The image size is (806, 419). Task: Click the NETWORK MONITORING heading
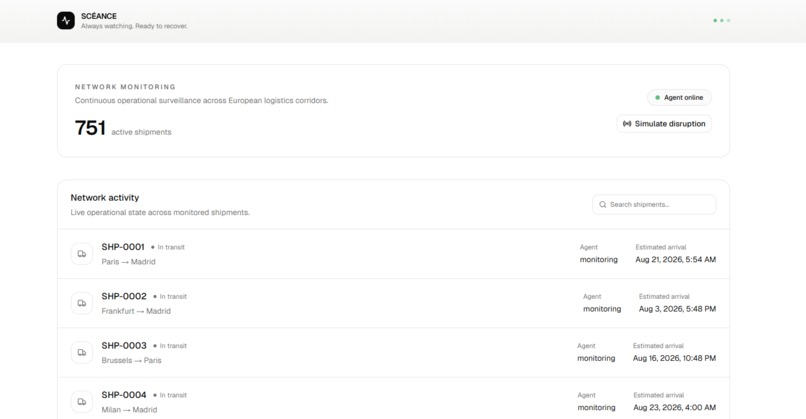pos(125,87)
